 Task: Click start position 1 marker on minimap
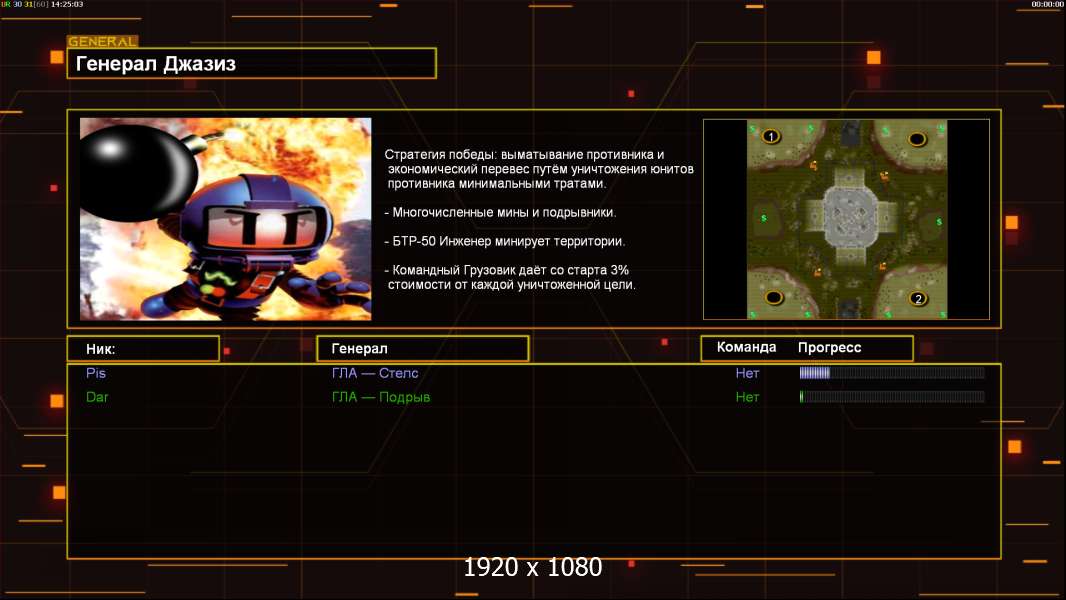(770, 137)
